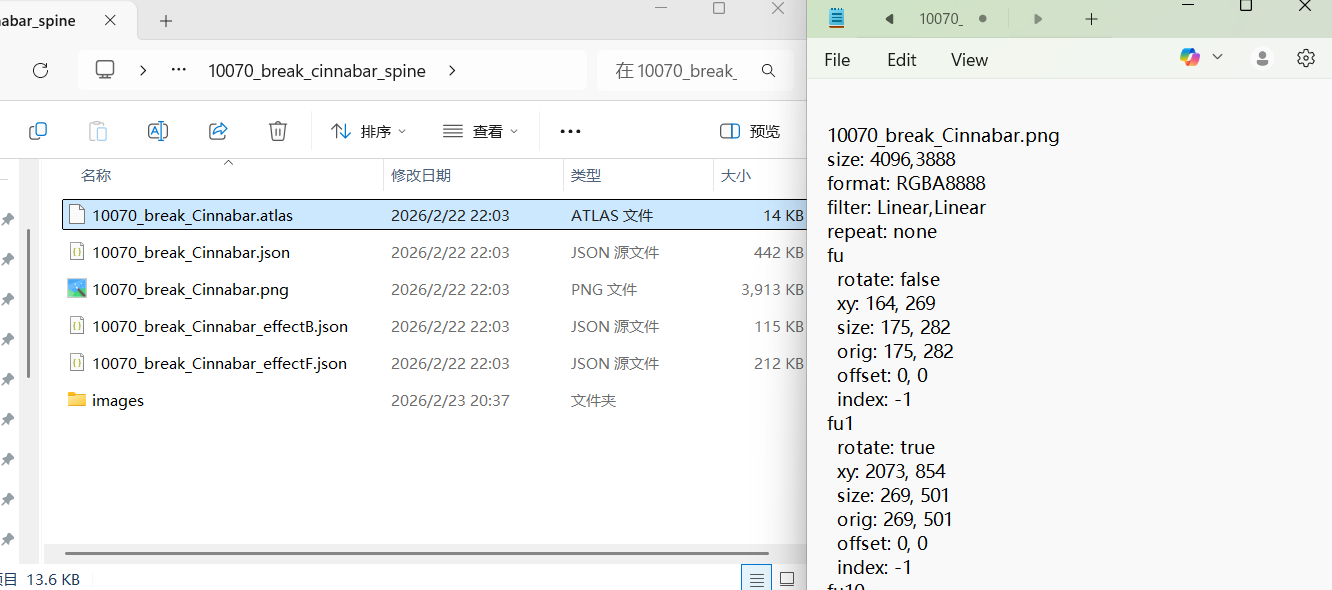Click the three-dot more options button

click(x=570, y=131)
